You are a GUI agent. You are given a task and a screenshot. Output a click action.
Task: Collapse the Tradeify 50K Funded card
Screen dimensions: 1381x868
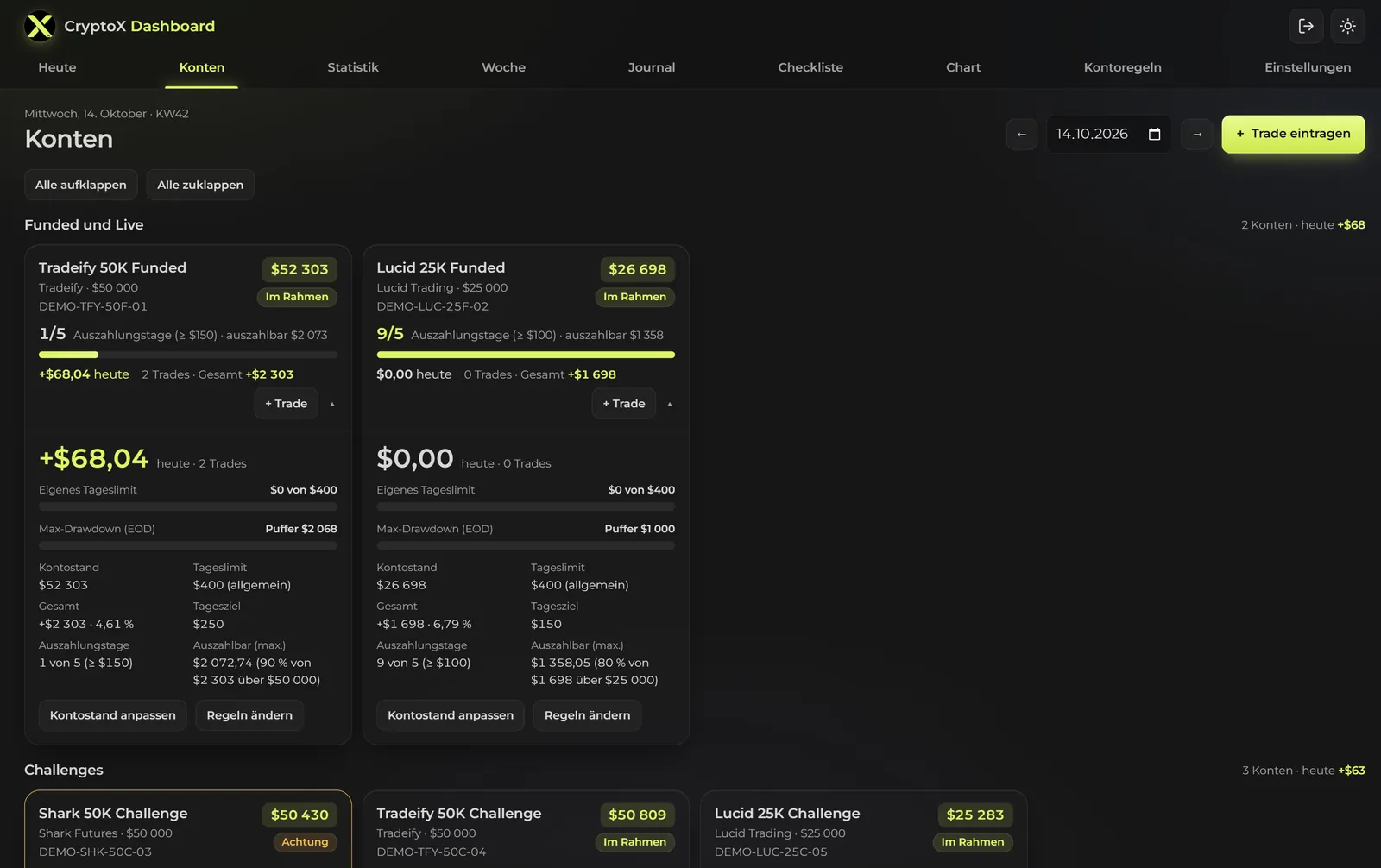tap(332, 404)
